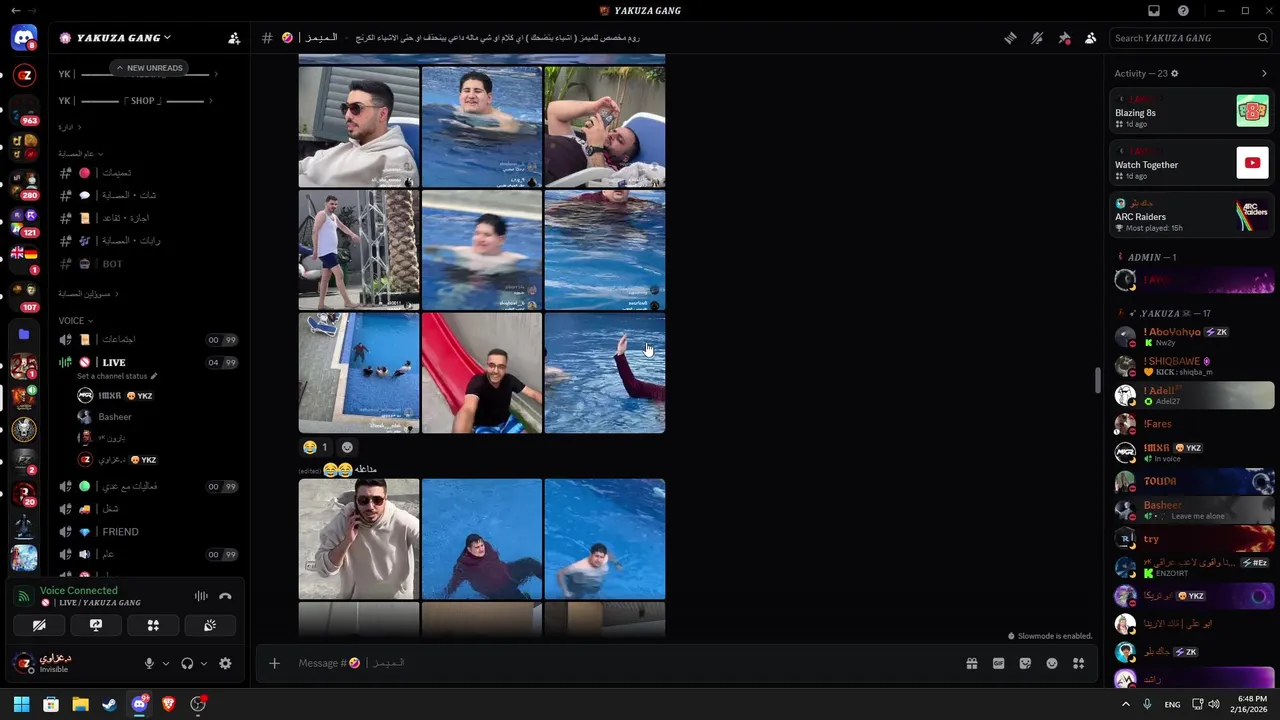Open Windows Start menu

21,704
